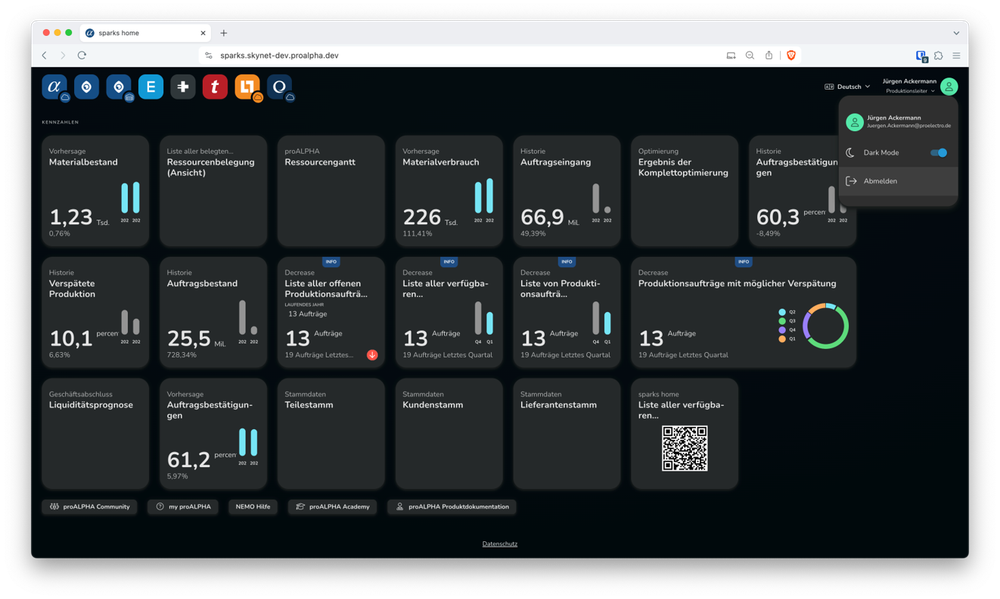Image resolution: width=1000 pixels, height=599 pixels.
Task: Open the Materialbestand tile
Action: pyautogui.click(x=96, y=191)
